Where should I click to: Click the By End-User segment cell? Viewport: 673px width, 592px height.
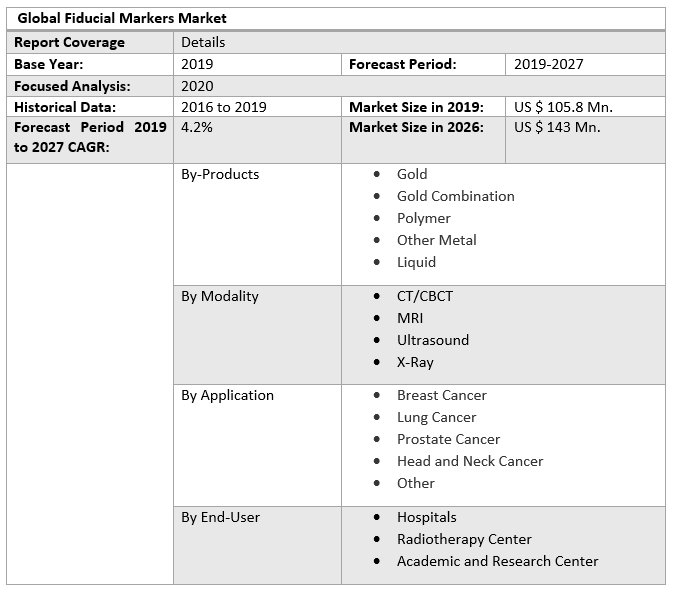click(221, 517)
